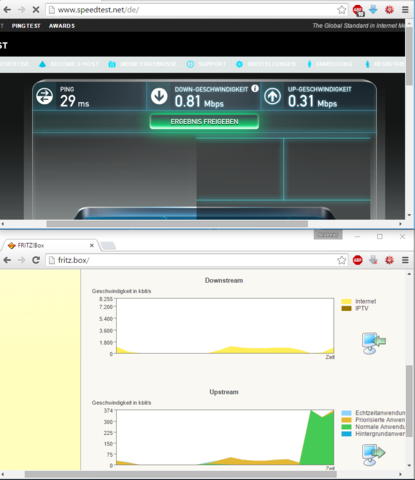Click the info icon beside DOWN-GESCHWINDIGKEIT
415x480 pixels.
coord(255,88)
